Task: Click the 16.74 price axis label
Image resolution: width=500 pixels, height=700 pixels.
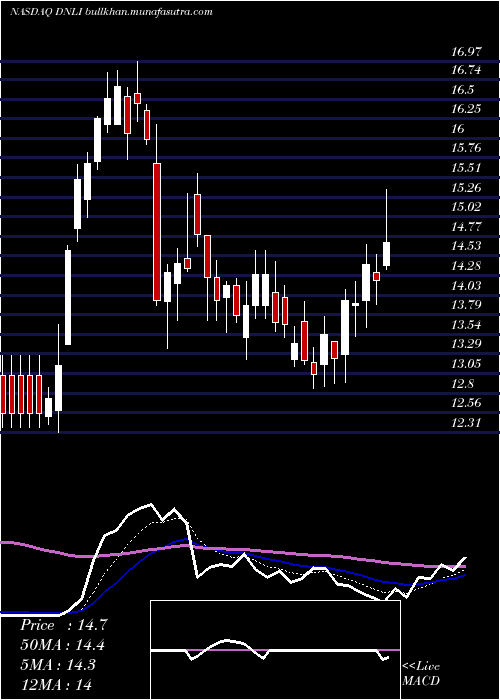Action: 466,70
